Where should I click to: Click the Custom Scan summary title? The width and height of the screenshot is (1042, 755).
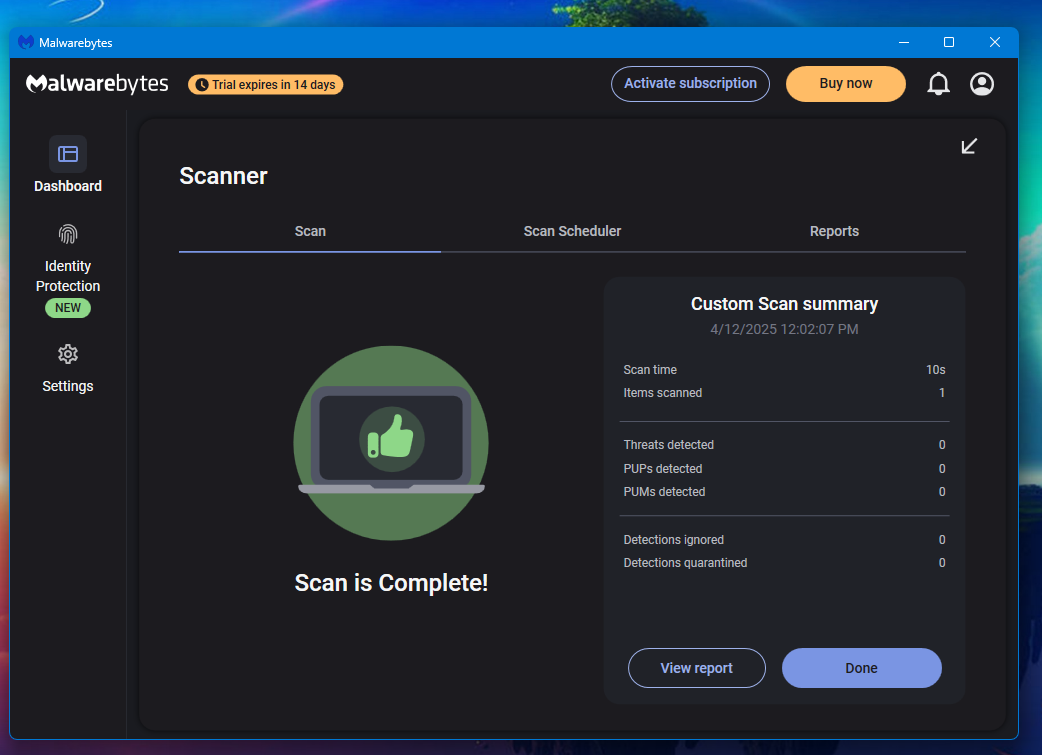784,304
